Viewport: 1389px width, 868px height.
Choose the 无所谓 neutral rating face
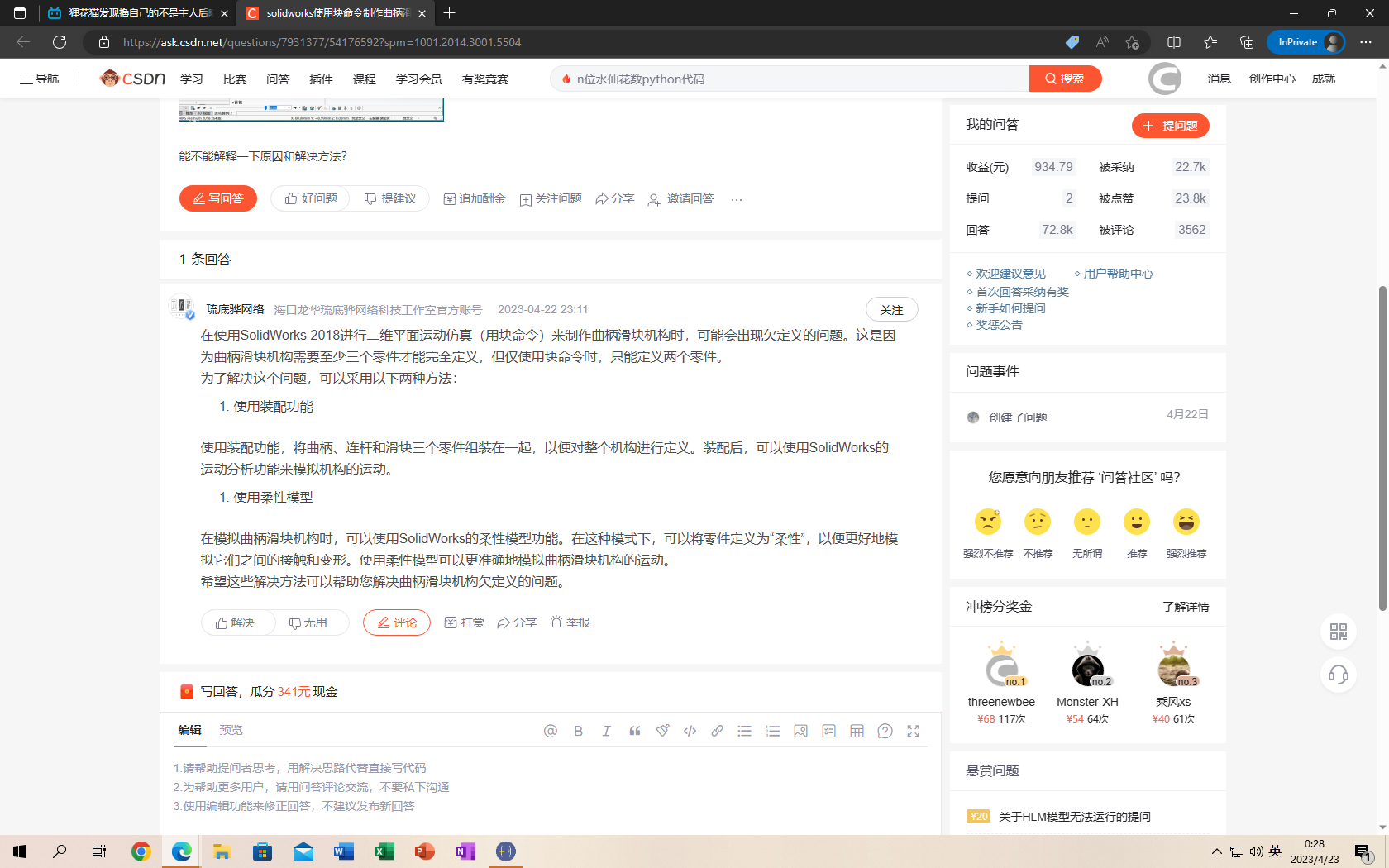point(1087,522)
